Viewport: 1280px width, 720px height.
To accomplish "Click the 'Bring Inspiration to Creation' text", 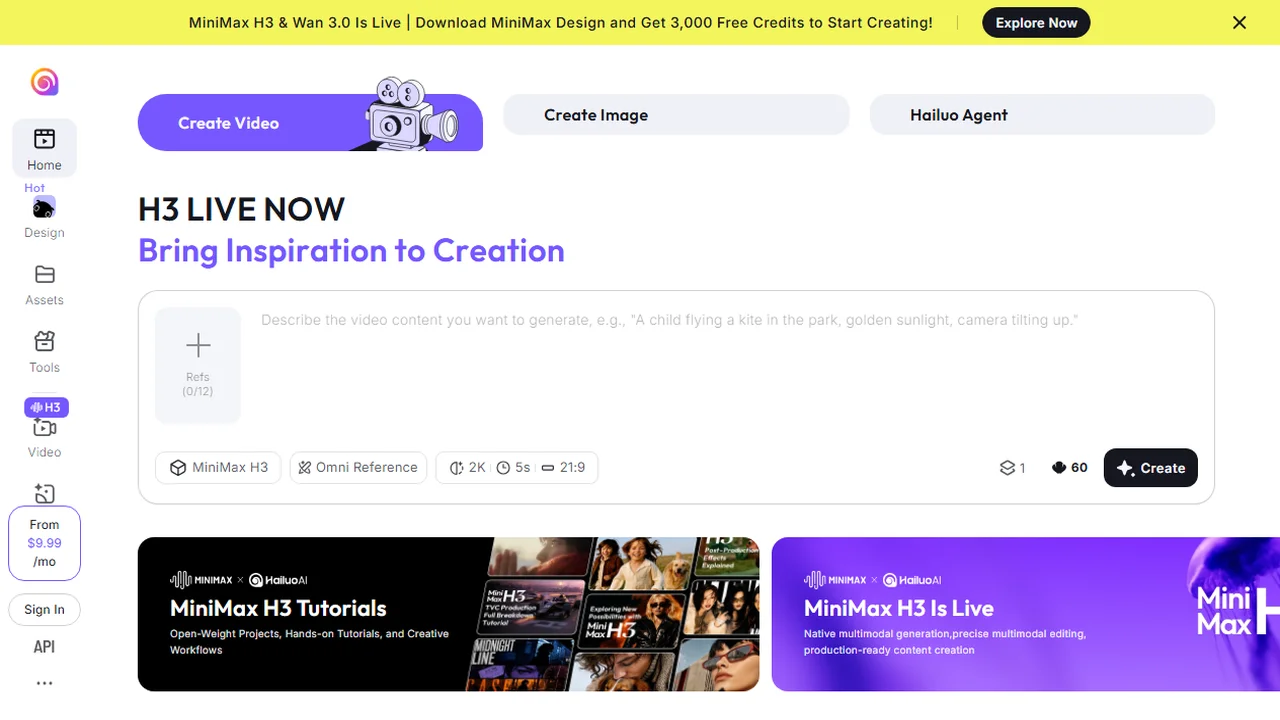I will (351, 250).
